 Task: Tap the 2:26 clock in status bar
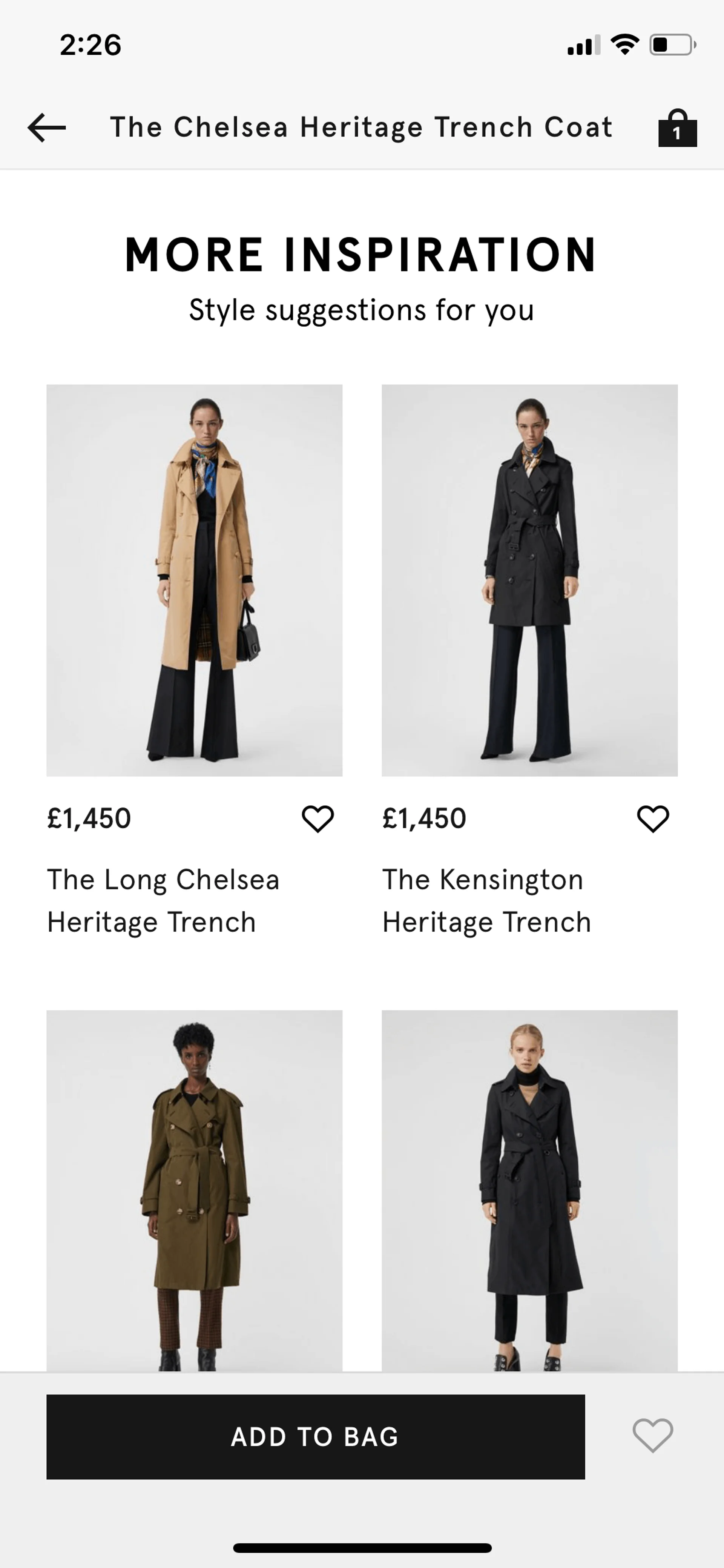pos(90,45)
